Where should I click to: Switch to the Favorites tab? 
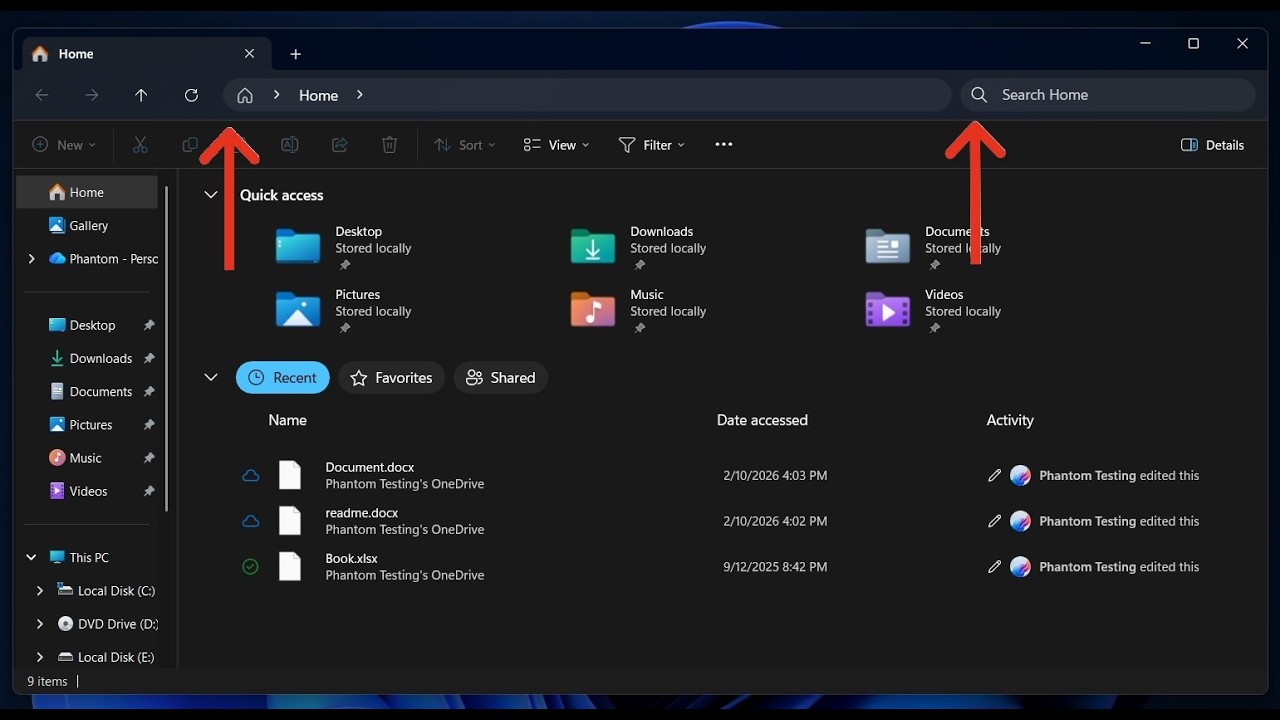392,377
